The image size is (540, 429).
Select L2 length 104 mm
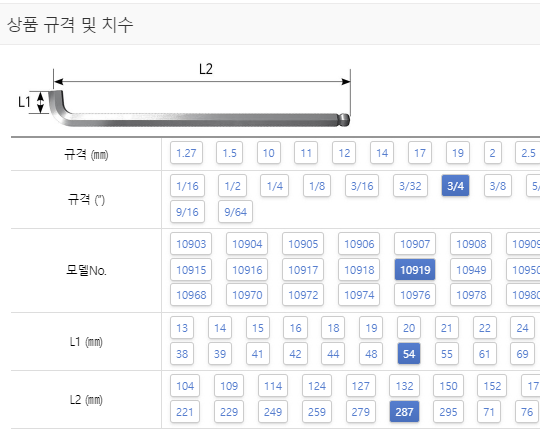(185, 386)
